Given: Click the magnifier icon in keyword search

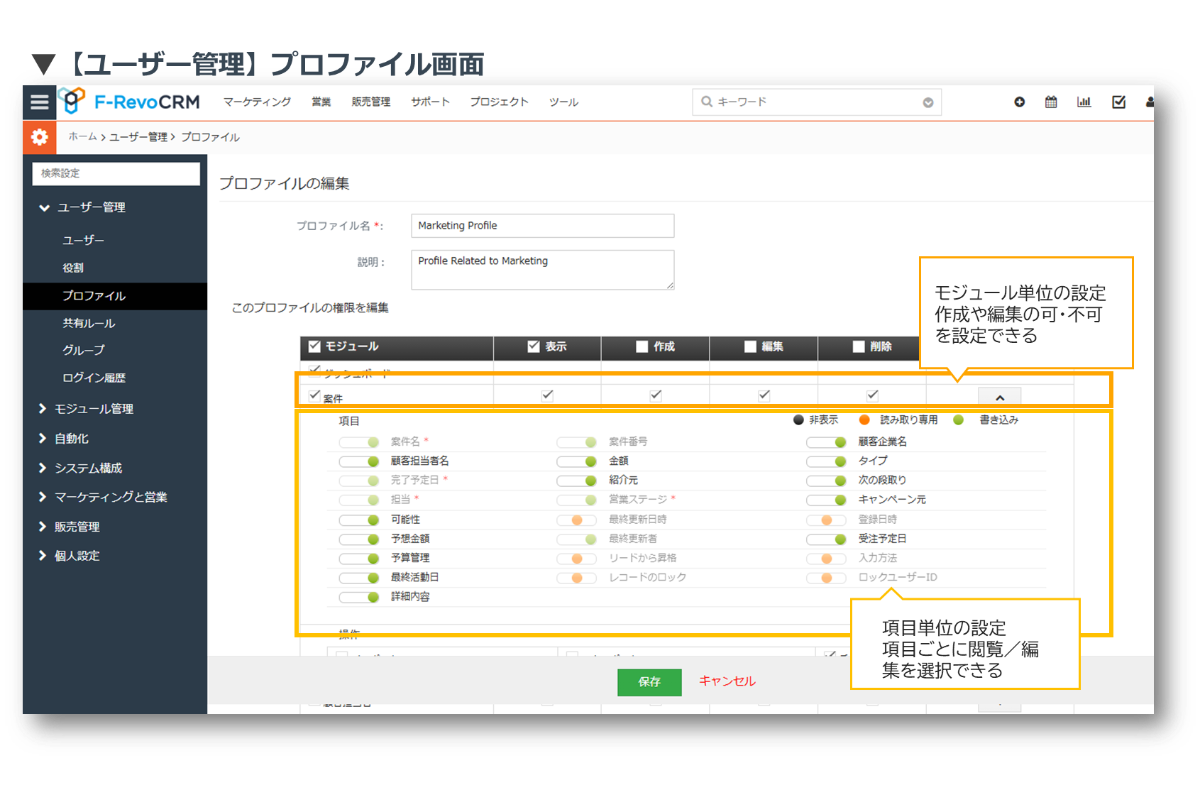Looking at the screenshot, I should pyautogui.click(x=707, y=102).
